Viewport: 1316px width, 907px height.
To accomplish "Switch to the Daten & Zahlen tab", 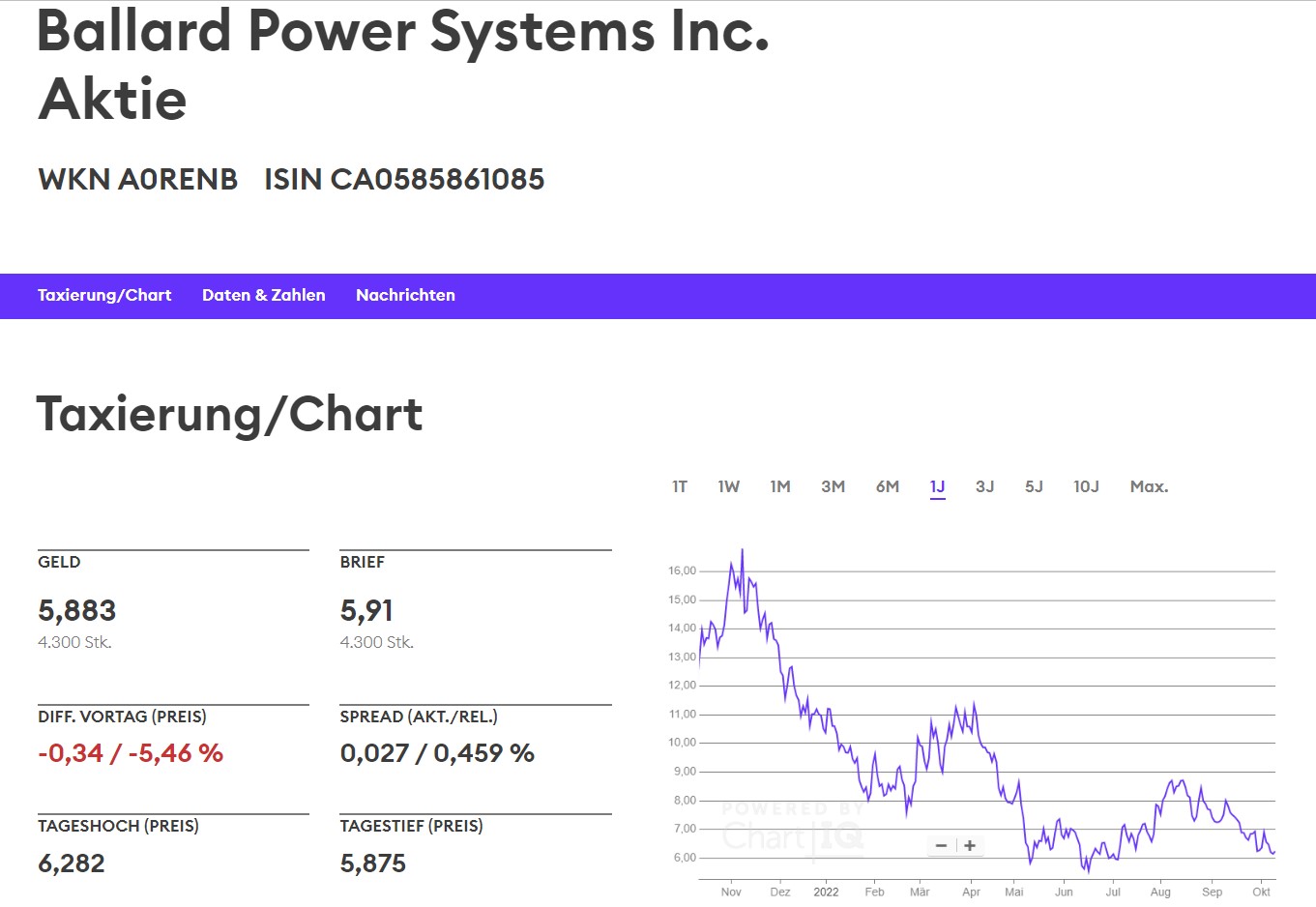I will pyautogui.click(x=264, y=296).
